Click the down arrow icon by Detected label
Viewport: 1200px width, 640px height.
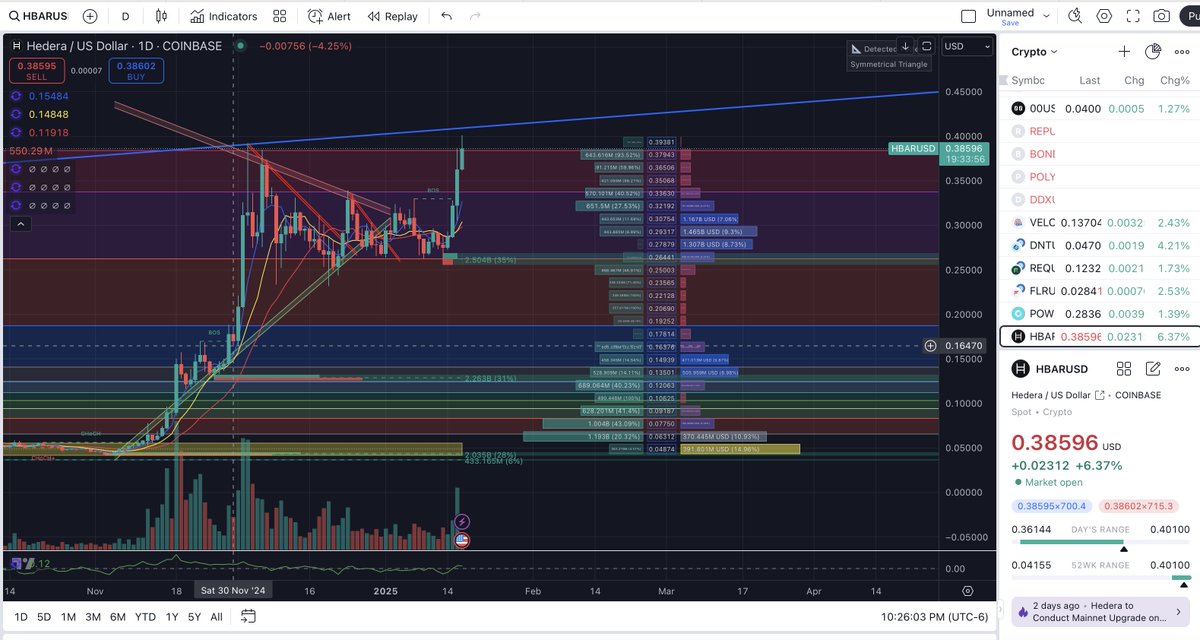click(905, 46)
